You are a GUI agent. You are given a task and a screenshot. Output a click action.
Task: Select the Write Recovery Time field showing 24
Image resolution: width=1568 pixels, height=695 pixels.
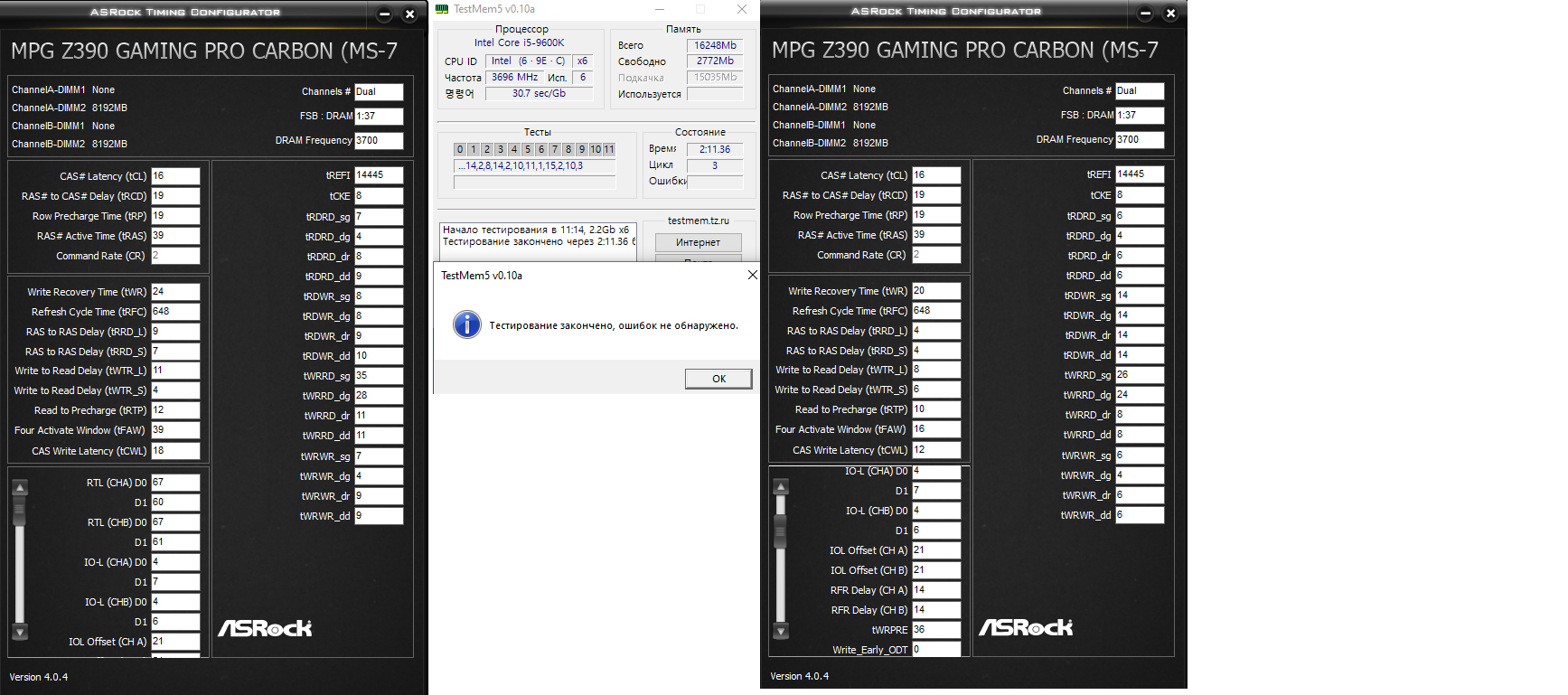tap(175, 292)
